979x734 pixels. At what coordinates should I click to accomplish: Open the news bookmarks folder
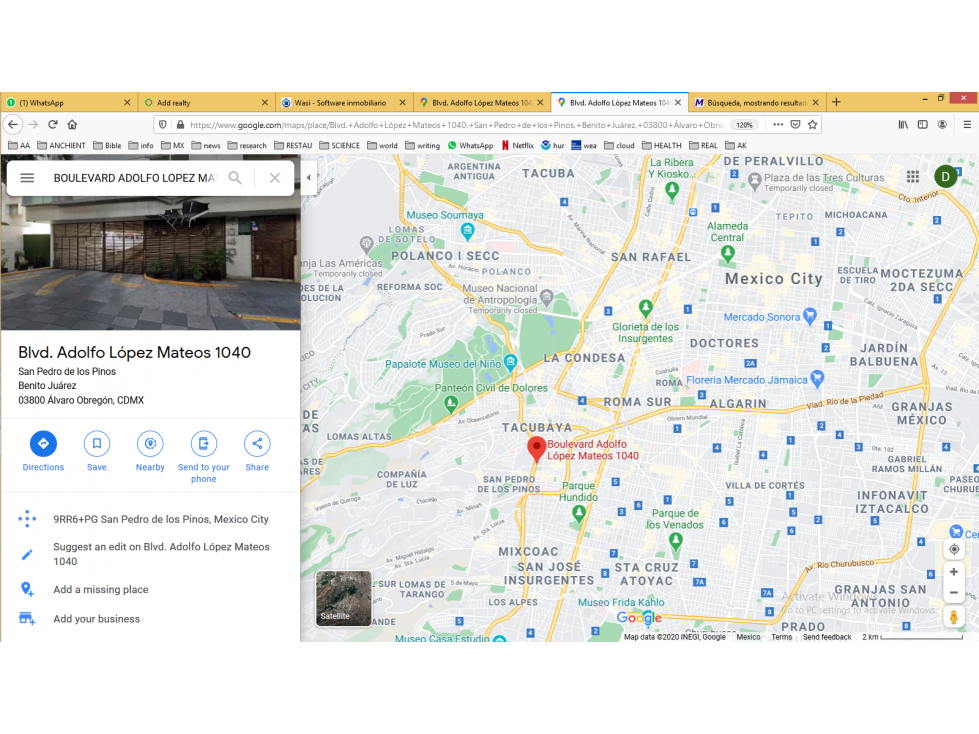click(x=206, y=145)
